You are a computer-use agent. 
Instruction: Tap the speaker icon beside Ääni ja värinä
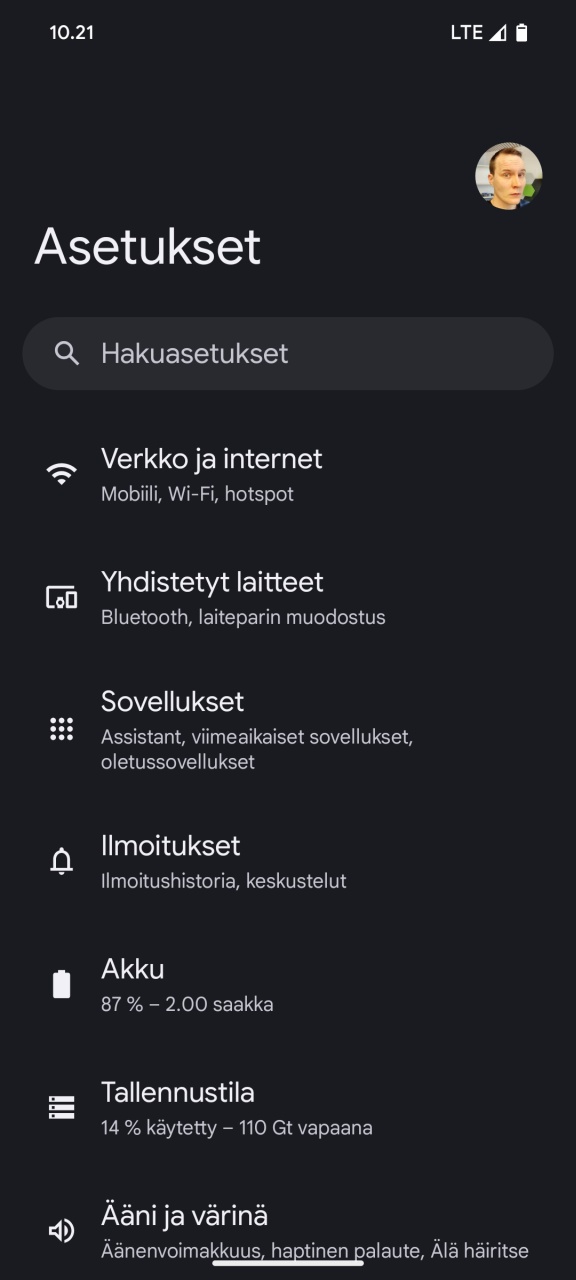(x=62, y=1231)
